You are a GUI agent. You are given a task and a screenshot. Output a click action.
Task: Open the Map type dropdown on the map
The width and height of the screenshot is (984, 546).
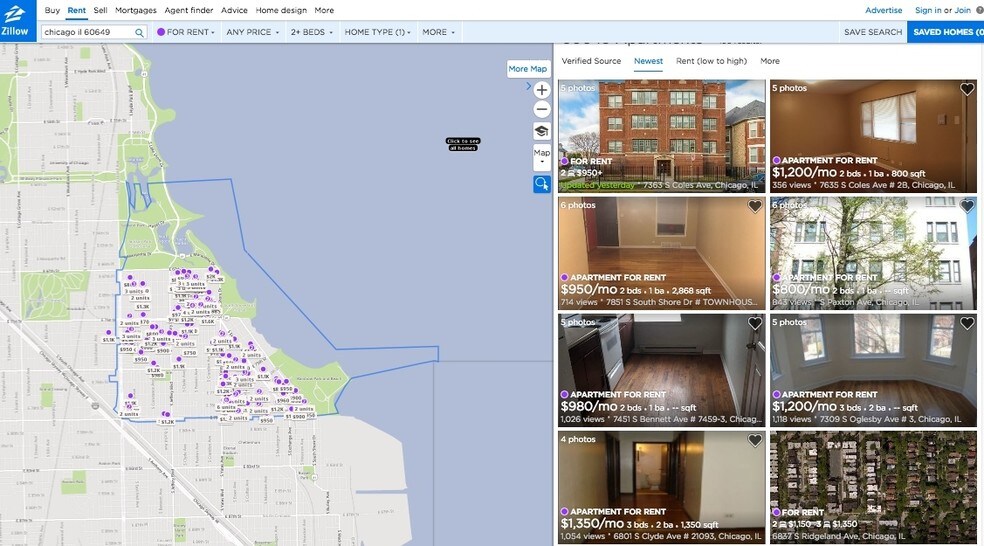pos(542,158)
